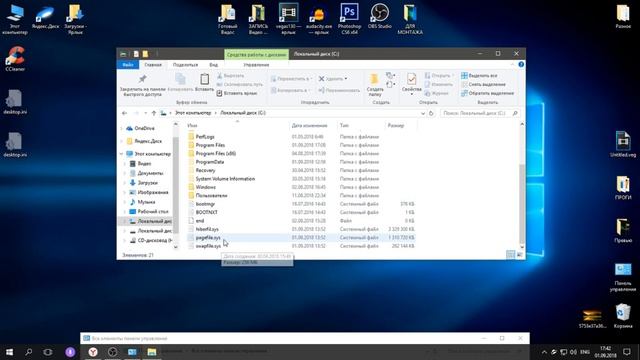Expand Музыка tree node

[125, 202]
